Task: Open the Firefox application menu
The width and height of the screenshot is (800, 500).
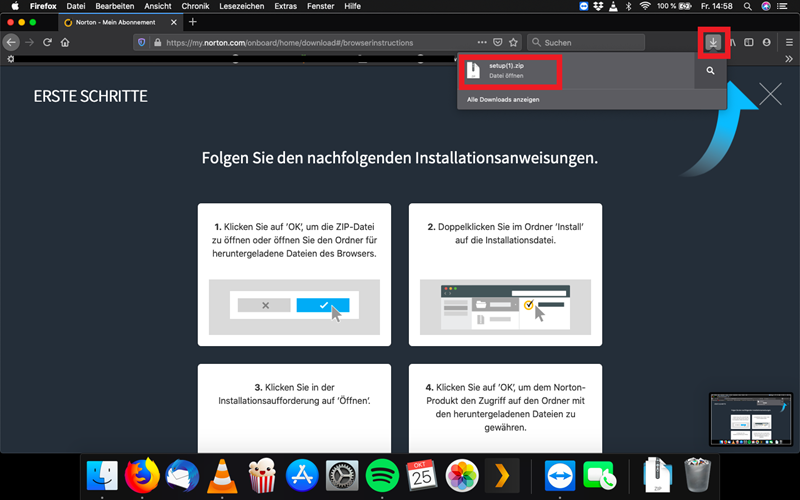Action: [x=43, y=6]
